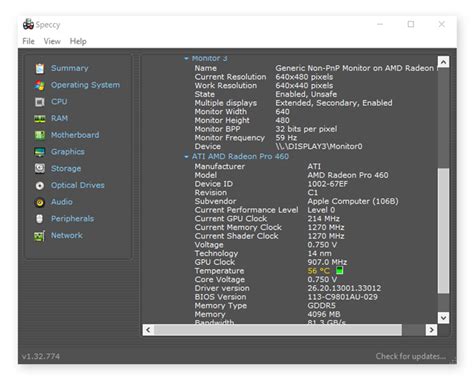Click the Subvendor Apple Computer (106B) value
Screen dimensions: 474x382
pos(353,201)
